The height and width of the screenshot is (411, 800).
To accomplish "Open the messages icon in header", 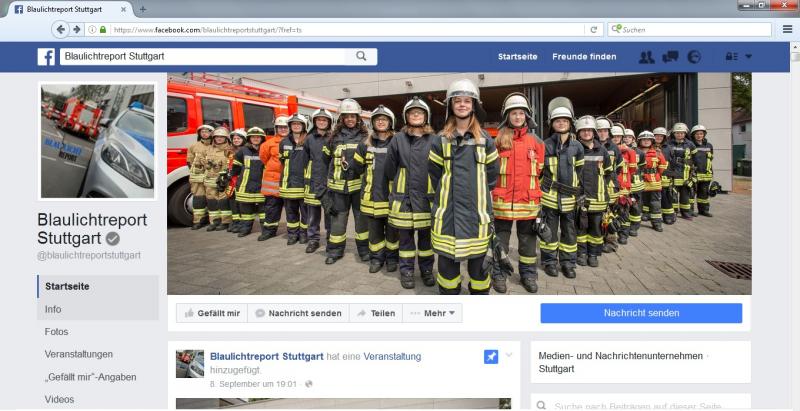I will click(670, 57).
